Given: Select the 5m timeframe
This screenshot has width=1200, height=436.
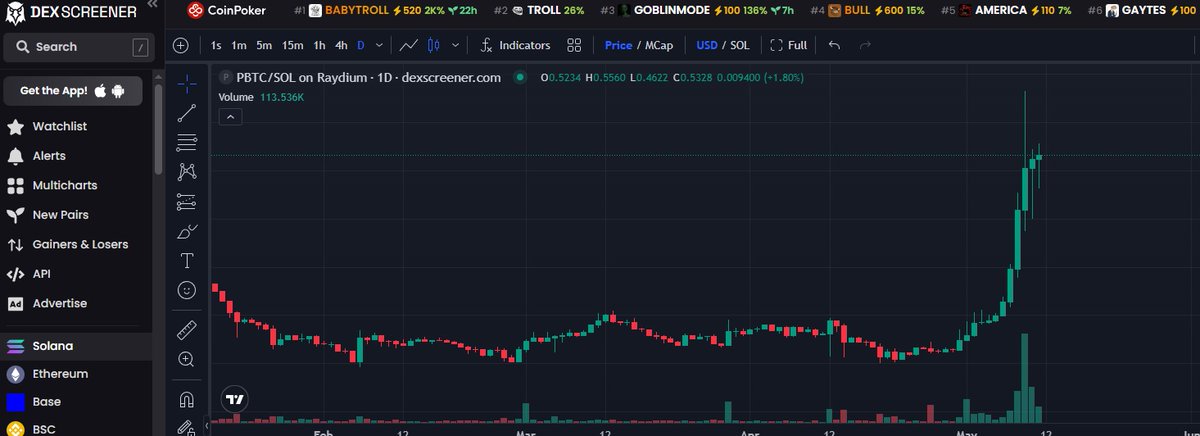Looking at the screenshot, I should [263, 45].
